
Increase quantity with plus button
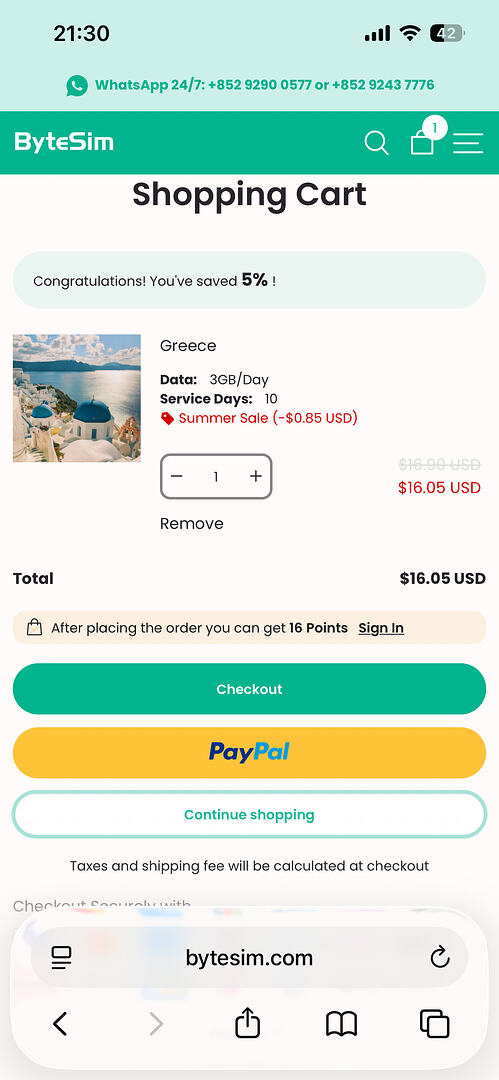[256, 476]
